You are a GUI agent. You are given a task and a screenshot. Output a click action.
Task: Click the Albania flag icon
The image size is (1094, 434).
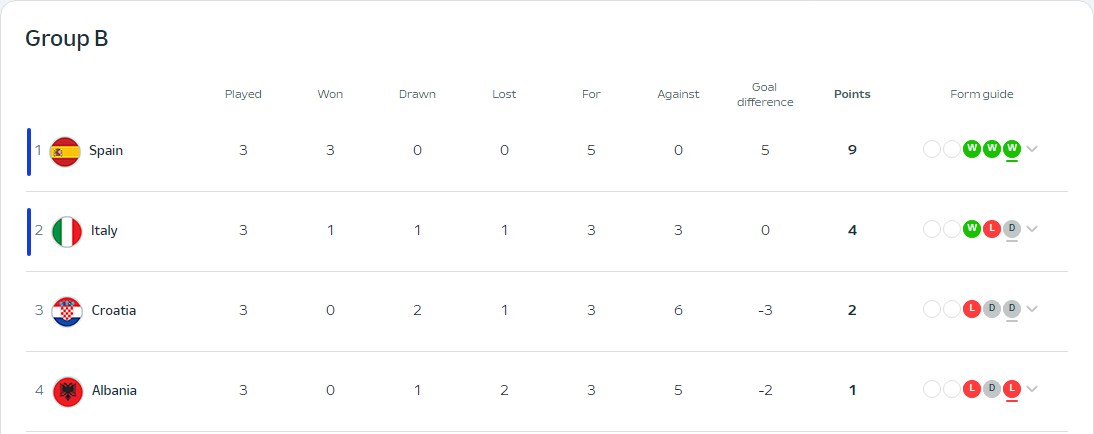[x=67, y=391]
